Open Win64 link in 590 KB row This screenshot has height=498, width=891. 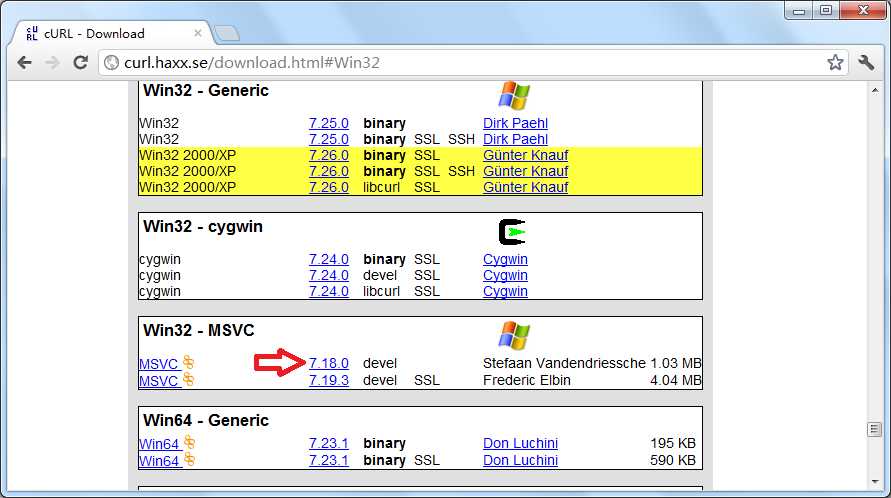tap(159, 460)
